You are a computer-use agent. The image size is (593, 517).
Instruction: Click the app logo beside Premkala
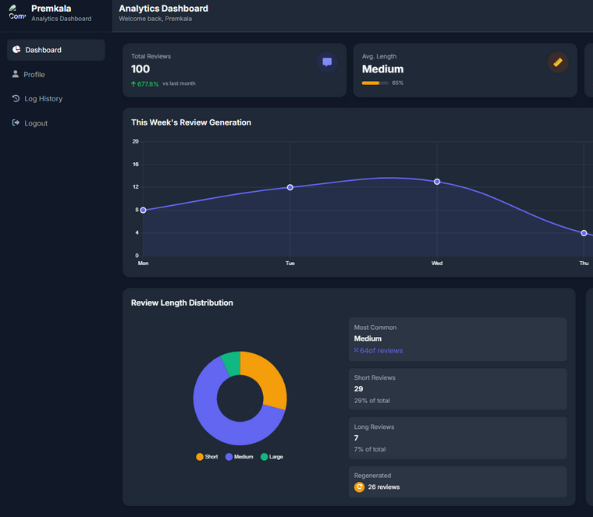click(17, 12)
